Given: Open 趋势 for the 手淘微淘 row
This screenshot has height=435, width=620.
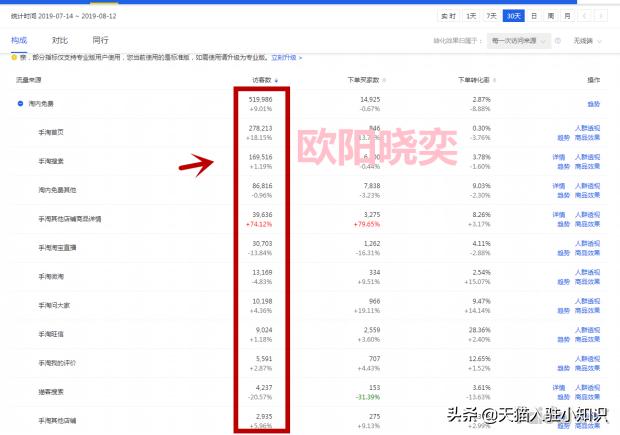Looking at the screenshot, I should (x=563, y=282).
